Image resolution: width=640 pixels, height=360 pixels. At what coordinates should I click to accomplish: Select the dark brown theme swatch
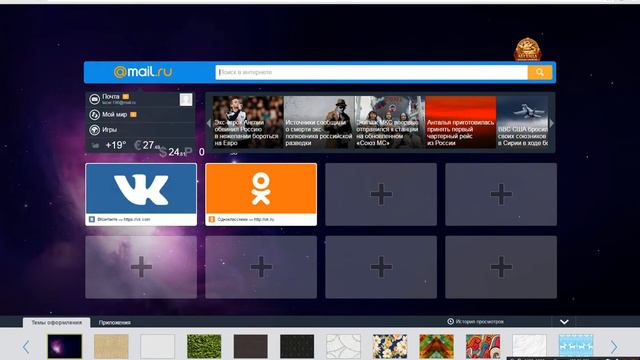point(251,347)
